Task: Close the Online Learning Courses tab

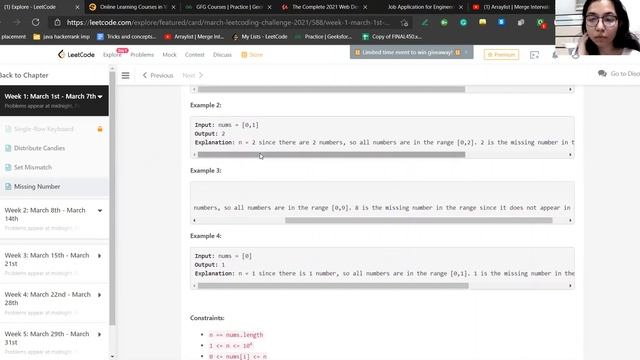Action: (173, 7)
